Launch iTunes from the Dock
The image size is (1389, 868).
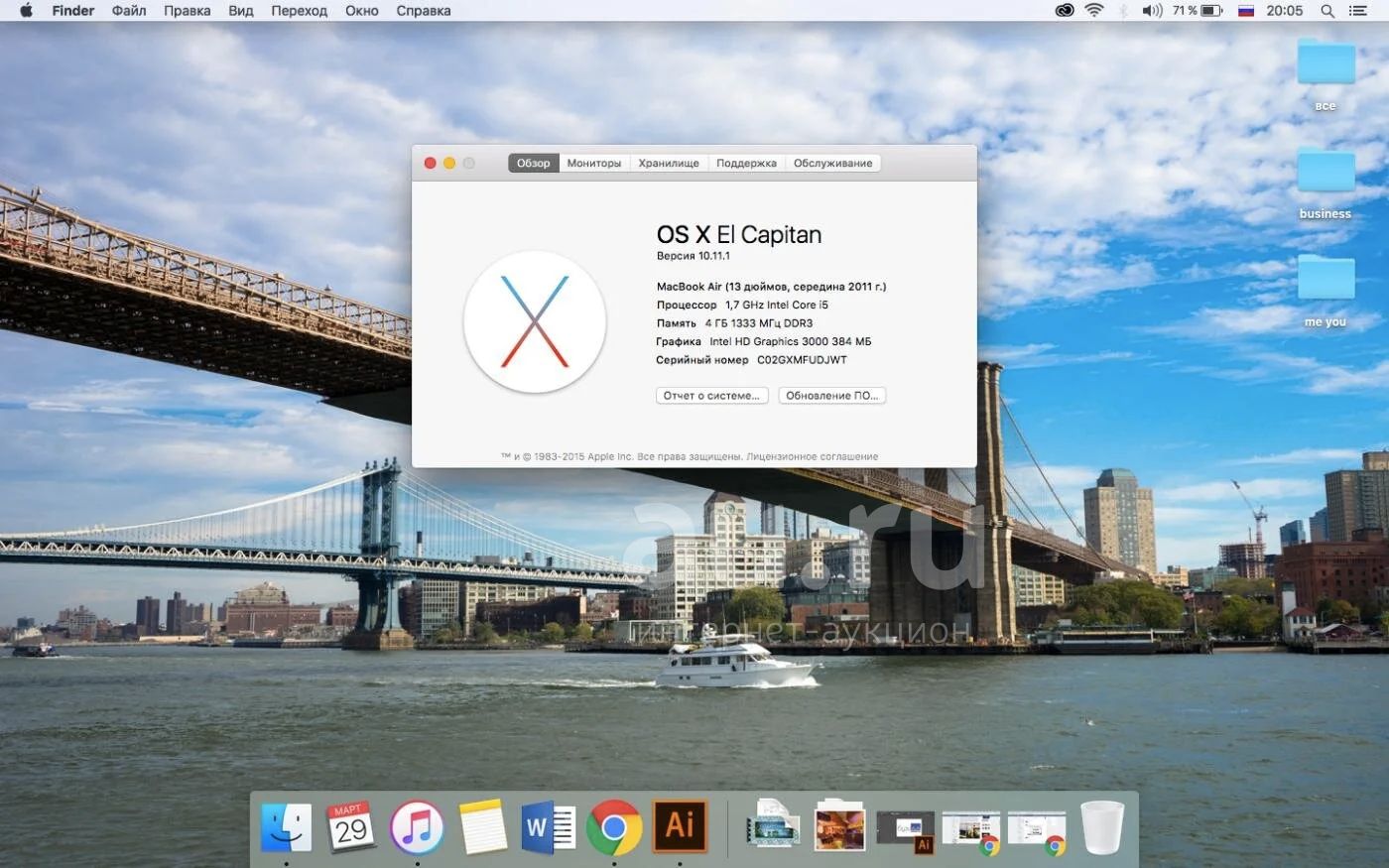click(417, 827)
